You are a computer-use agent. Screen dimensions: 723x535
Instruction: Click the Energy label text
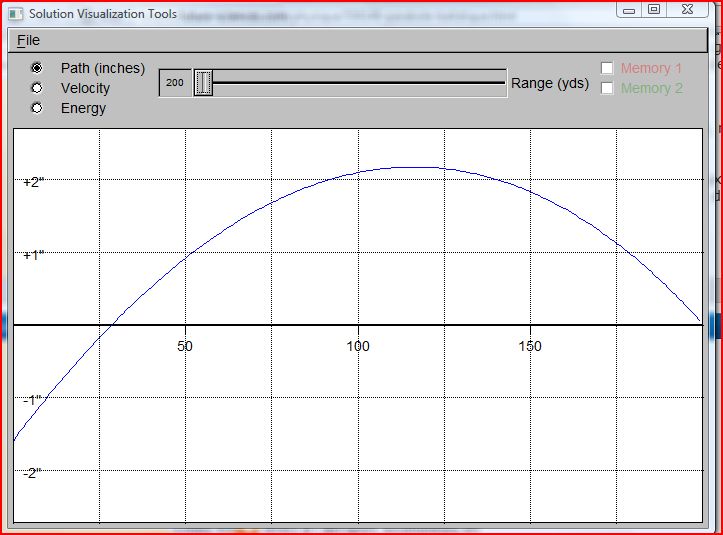(83, 108)
